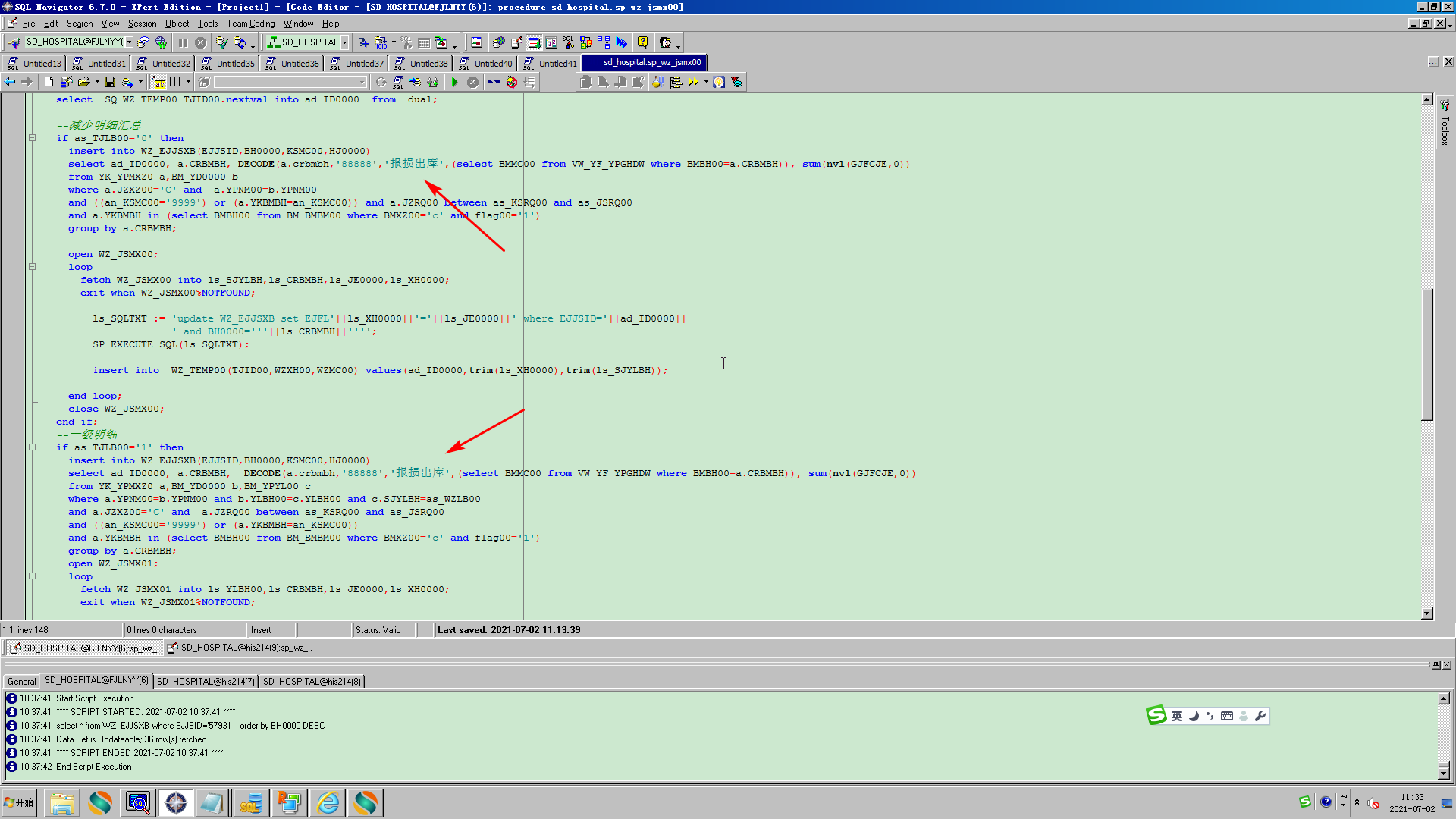Open the SD_HOSPITAL schema dropdown

344,42
